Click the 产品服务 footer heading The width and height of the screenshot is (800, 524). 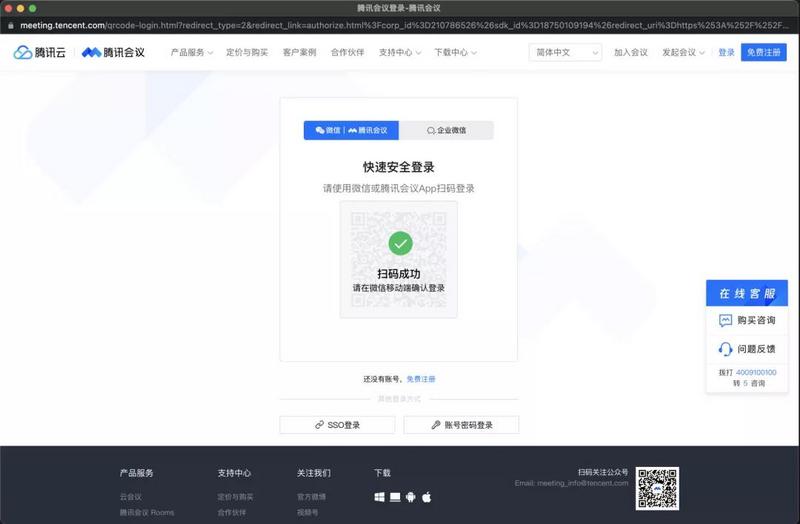(x=137, y=473)
